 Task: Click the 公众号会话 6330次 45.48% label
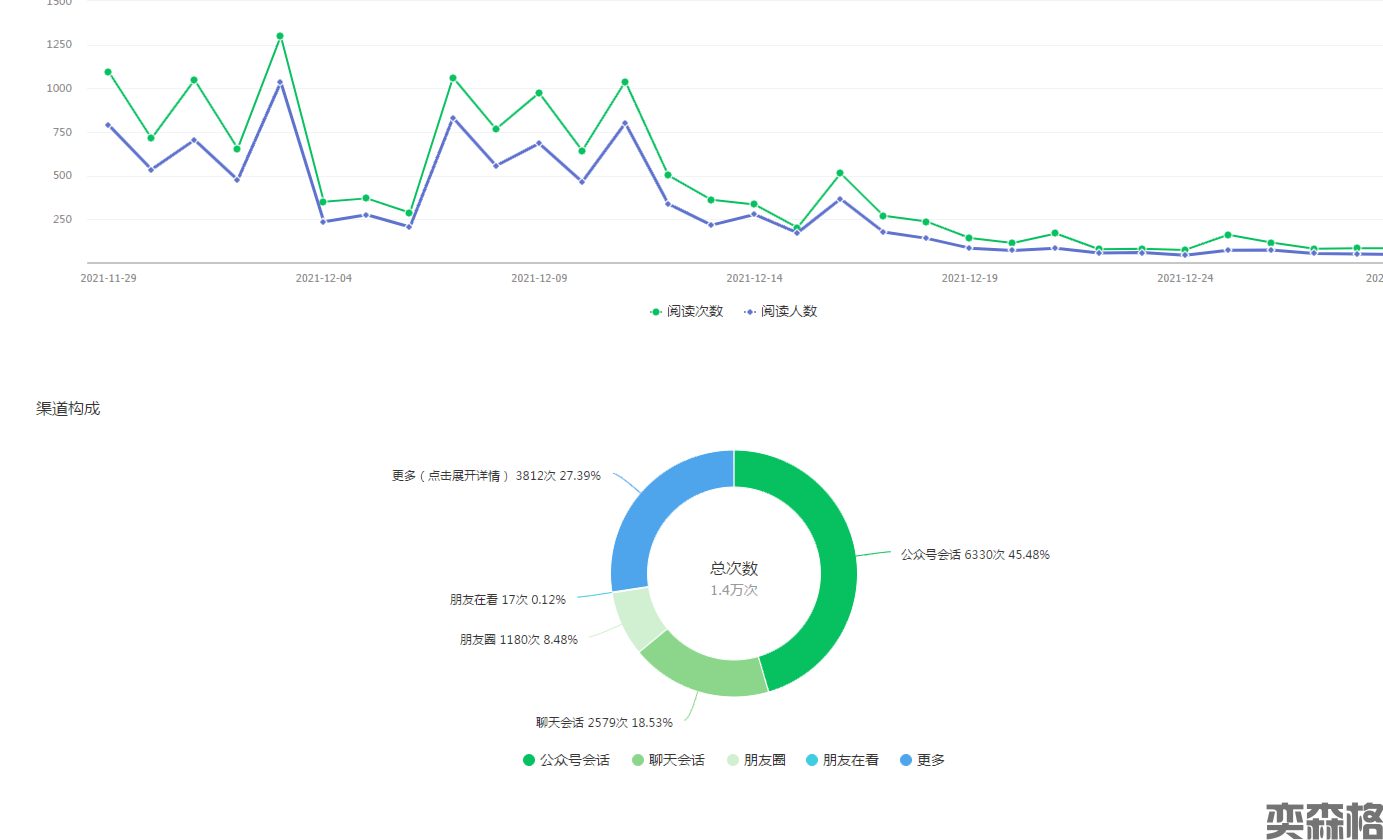click(974, 554)
